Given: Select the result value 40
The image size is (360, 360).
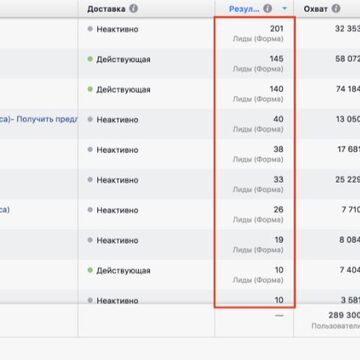Looking at the screenshot, I should [x=278, y=119].
